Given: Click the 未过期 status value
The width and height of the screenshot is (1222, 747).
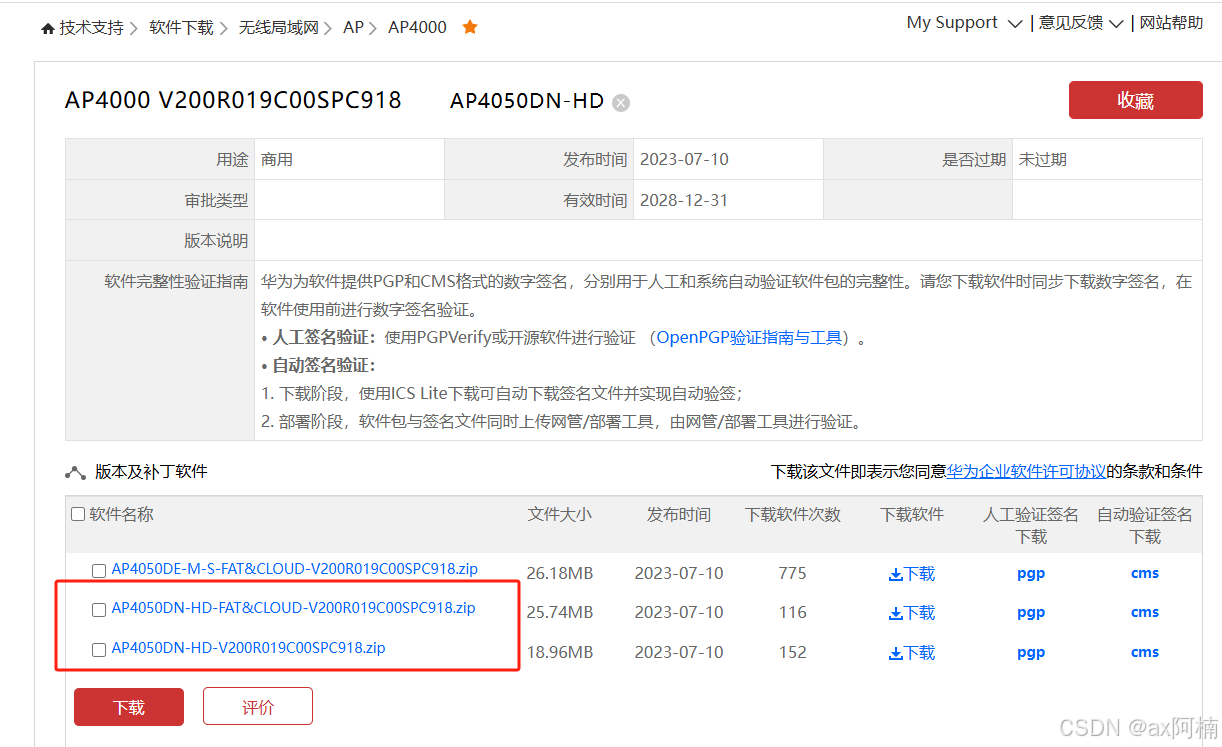Looking at the screenshot, I should click(x=1043, y=160).
